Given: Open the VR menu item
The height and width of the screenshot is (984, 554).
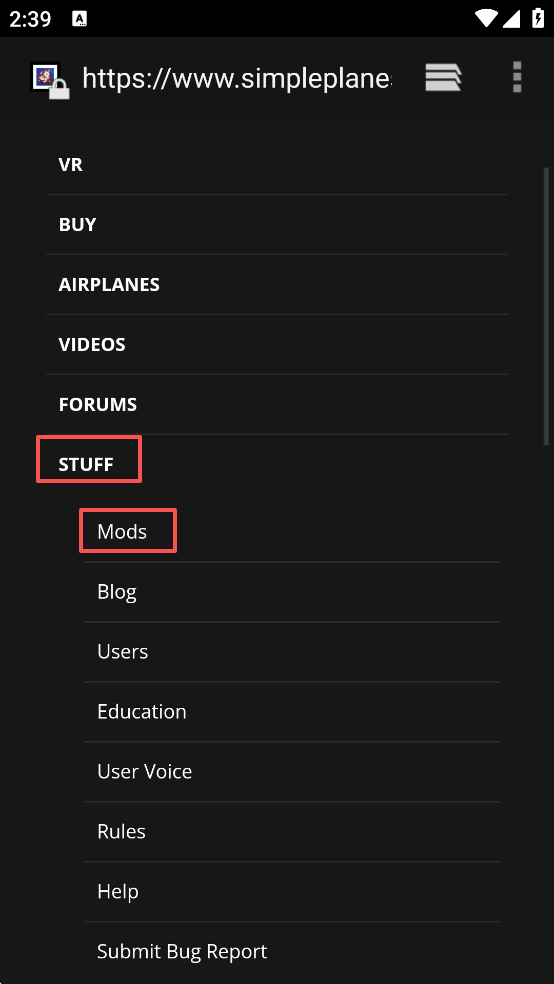Looking at the screenshot, I should tap(277, 164).
